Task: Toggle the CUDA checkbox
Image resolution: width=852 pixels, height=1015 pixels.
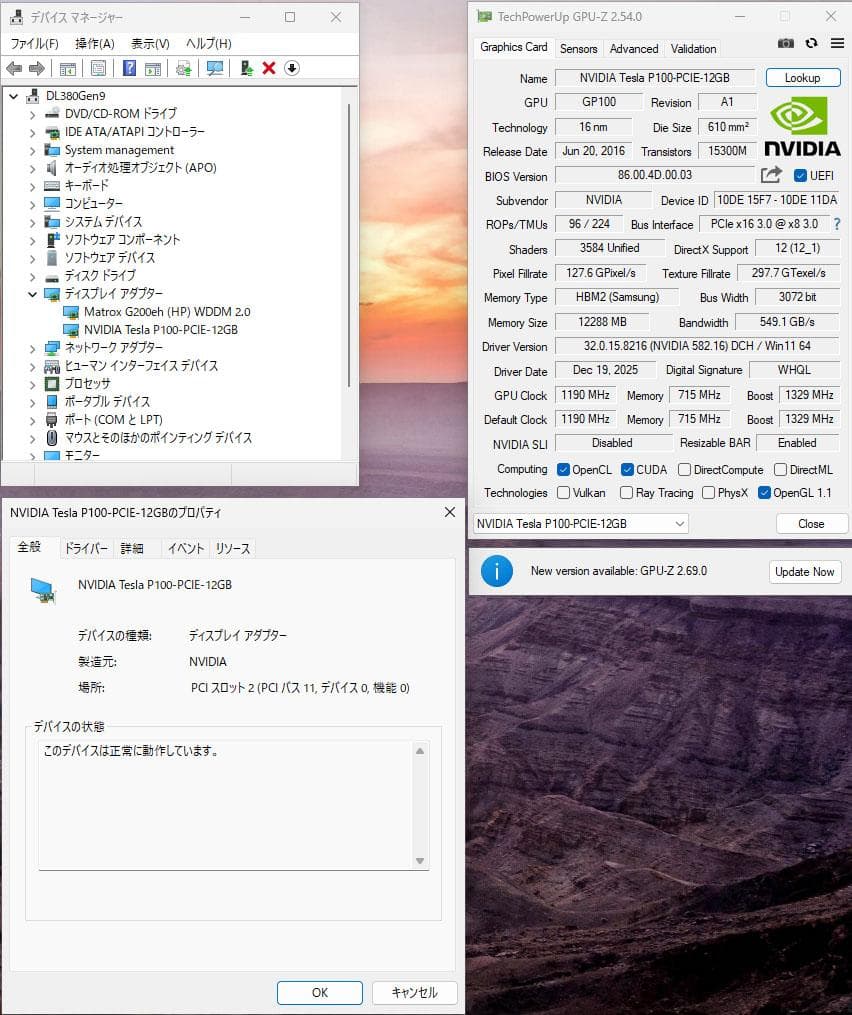Action: click(627, 469)
